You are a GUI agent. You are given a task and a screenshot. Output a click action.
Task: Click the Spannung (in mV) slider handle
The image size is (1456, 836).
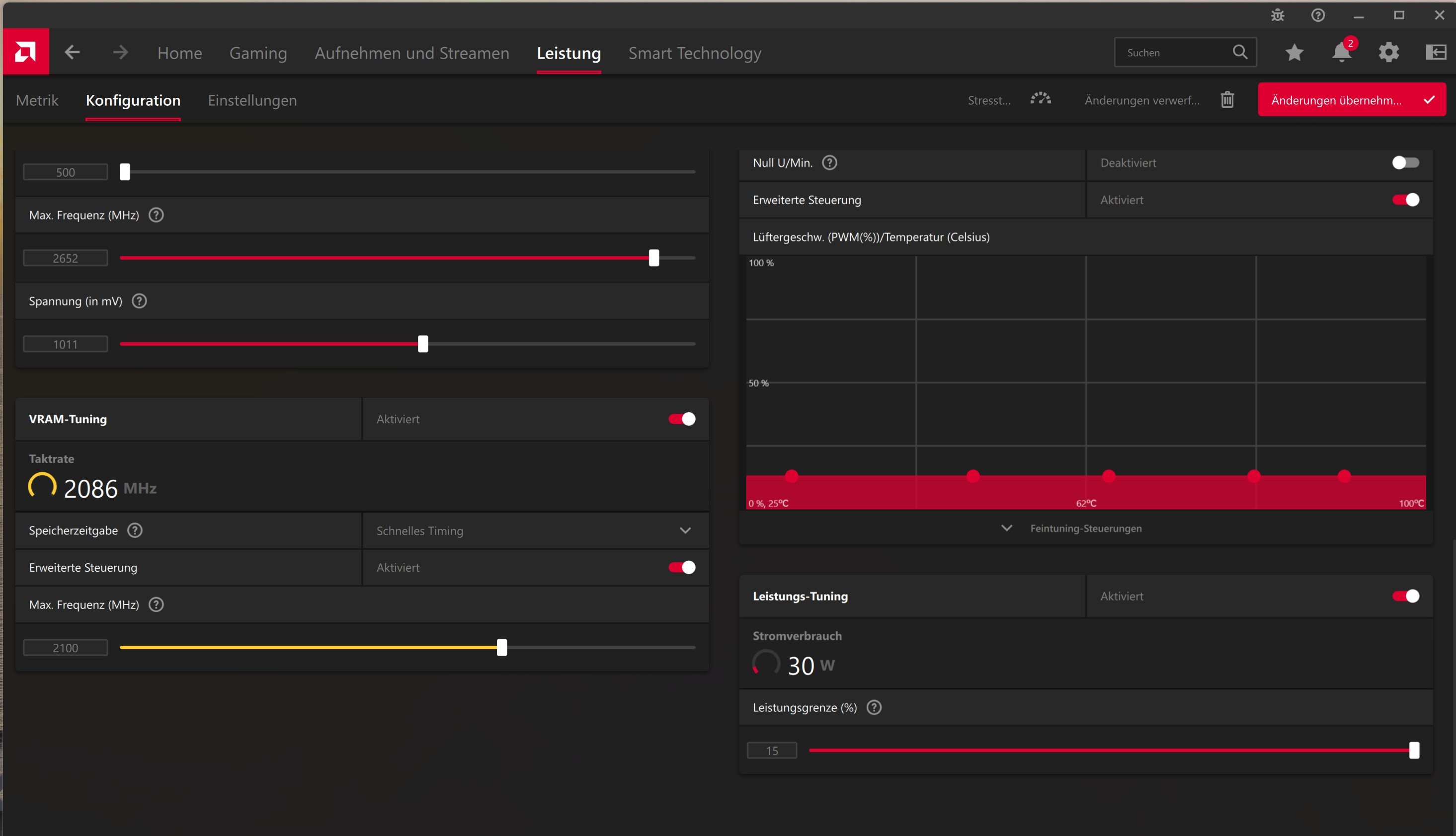point(423,344)
